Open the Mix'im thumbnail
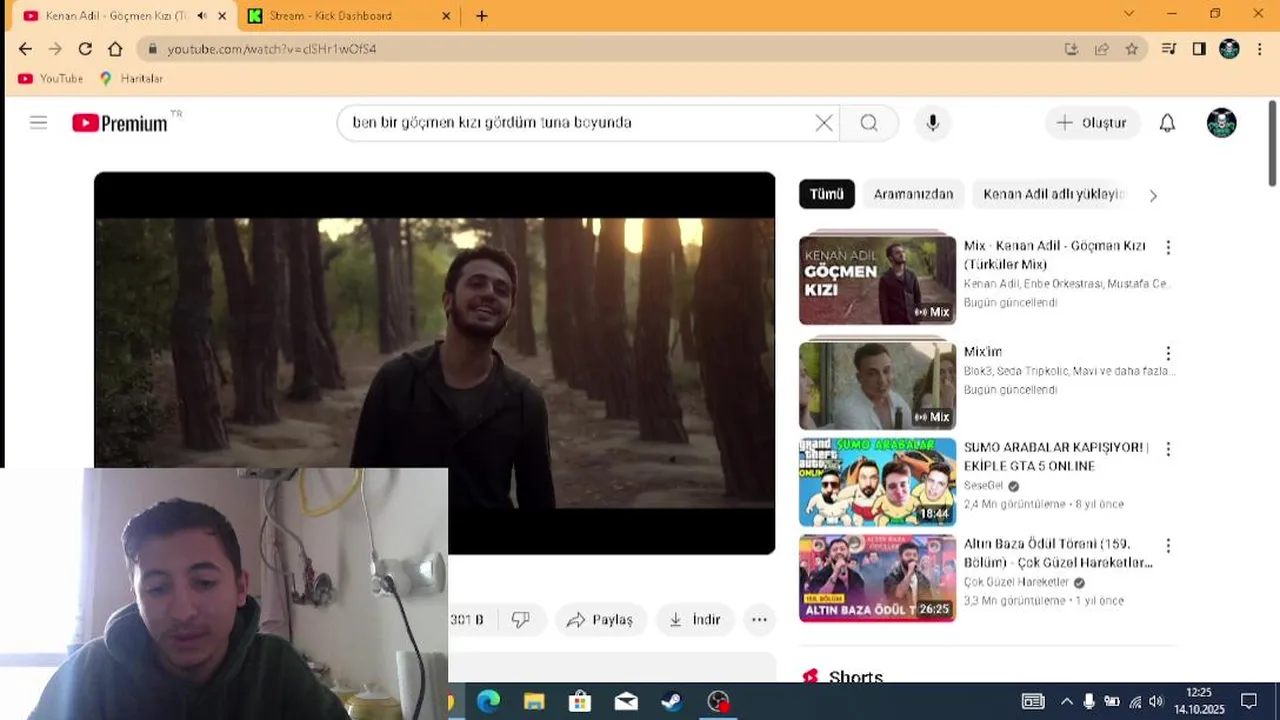This screenshot has height=720, width=1280. (877, 386)
